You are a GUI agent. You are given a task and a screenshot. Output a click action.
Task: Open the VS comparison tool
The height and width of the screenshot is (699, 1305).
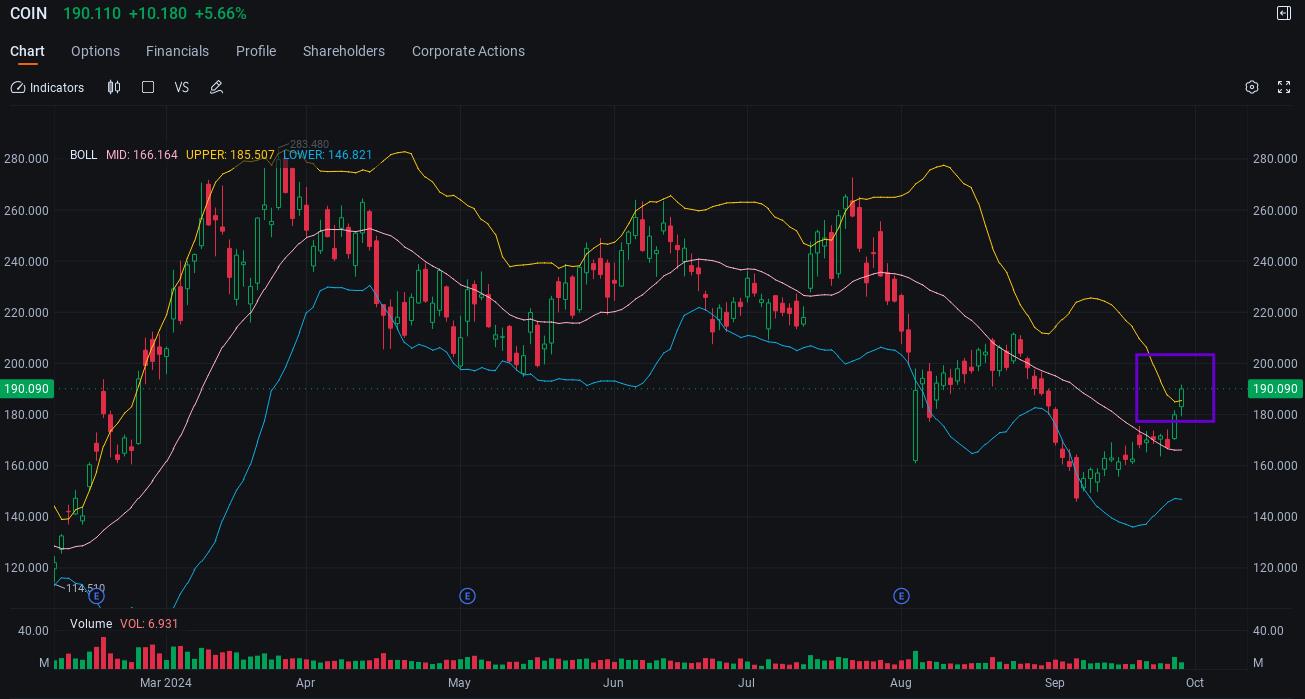pos(181,88)
